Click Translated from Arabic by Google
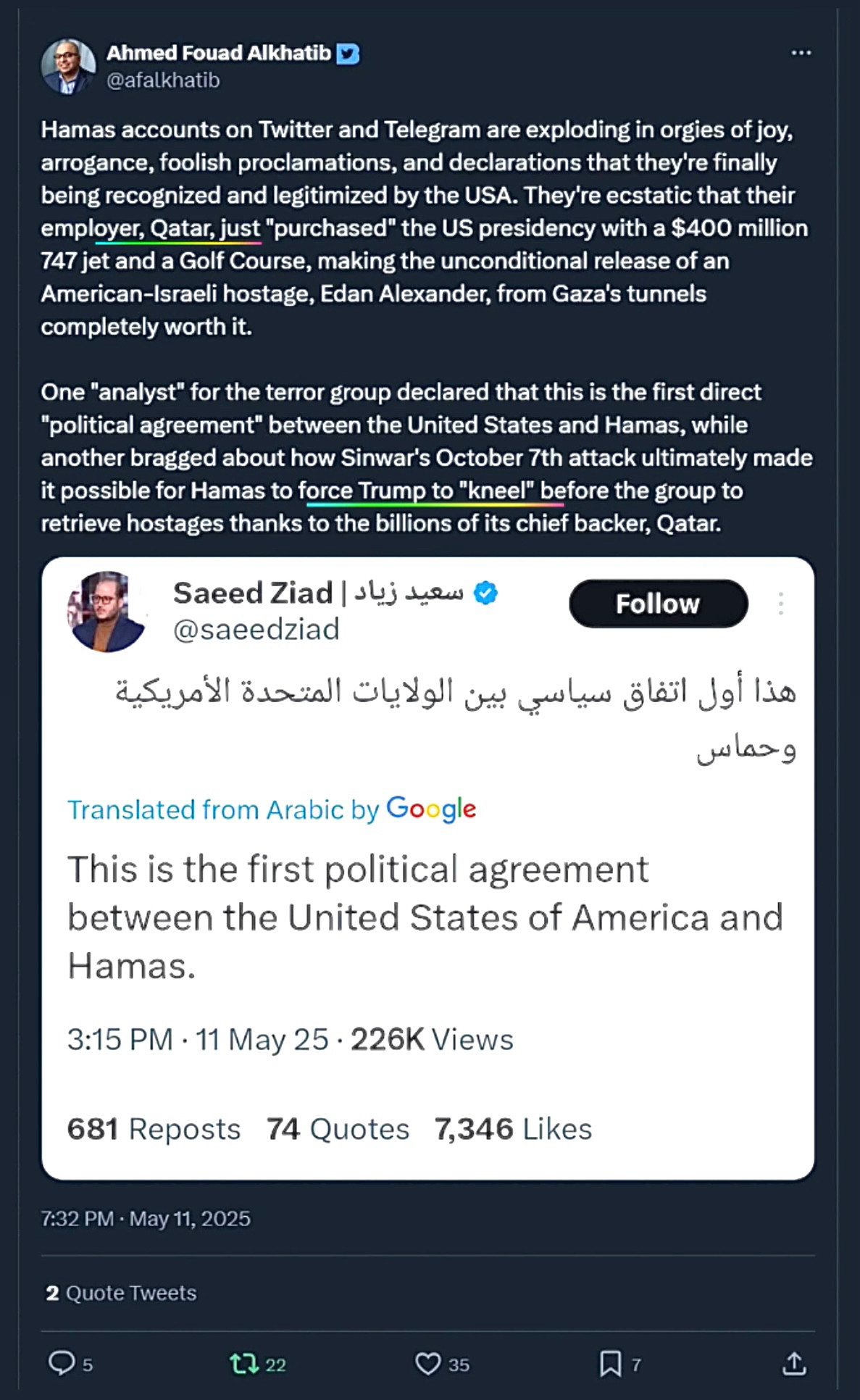The width and height of the screenshot is (860, 1400). tap(272, 809)
